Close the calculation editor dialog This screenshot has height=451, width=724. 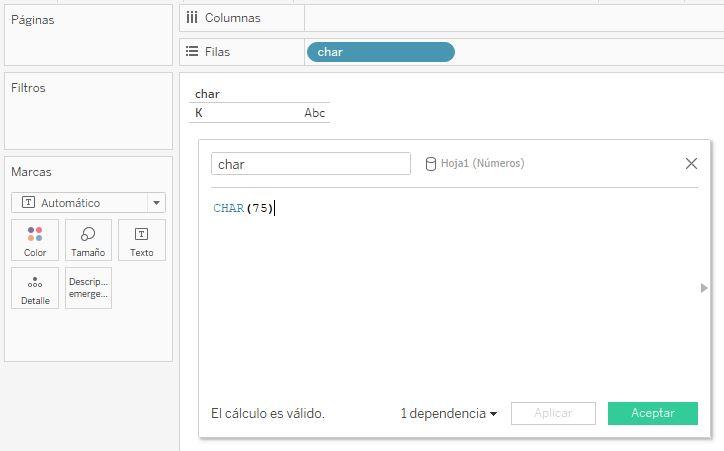tap(691, 163)
